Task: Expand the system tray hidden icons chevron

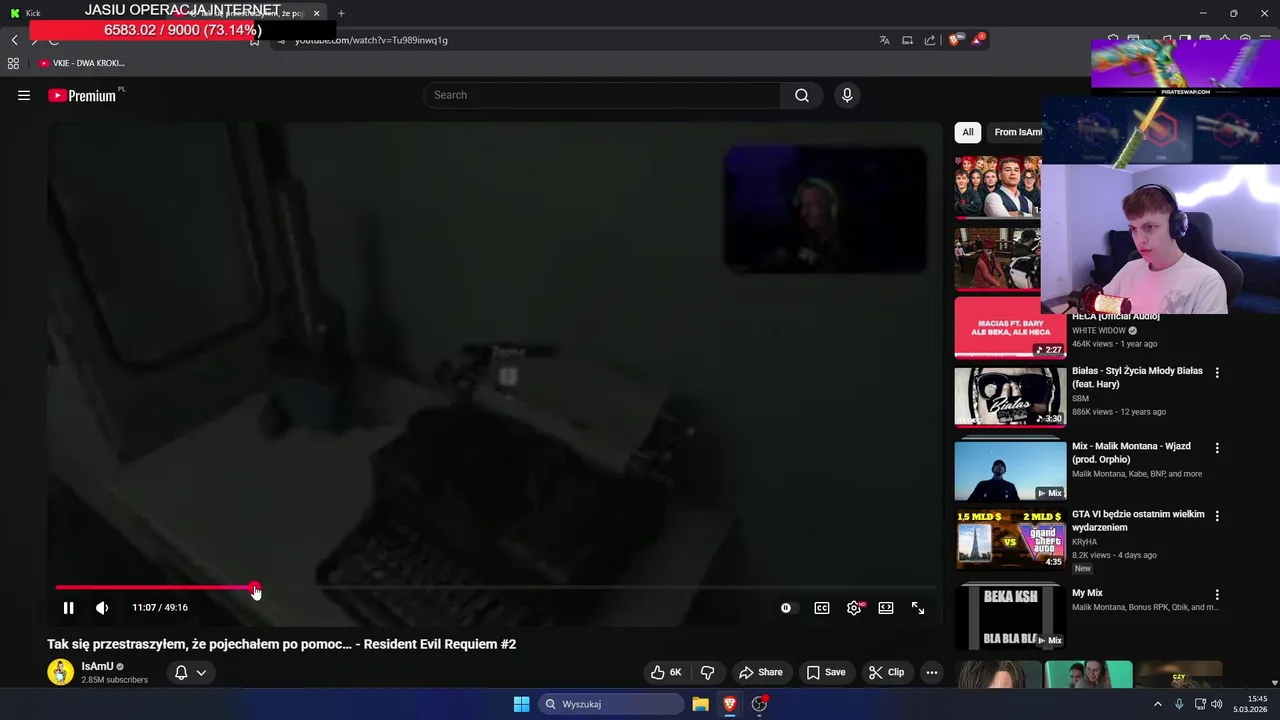Action: (x=1158, y=704)
